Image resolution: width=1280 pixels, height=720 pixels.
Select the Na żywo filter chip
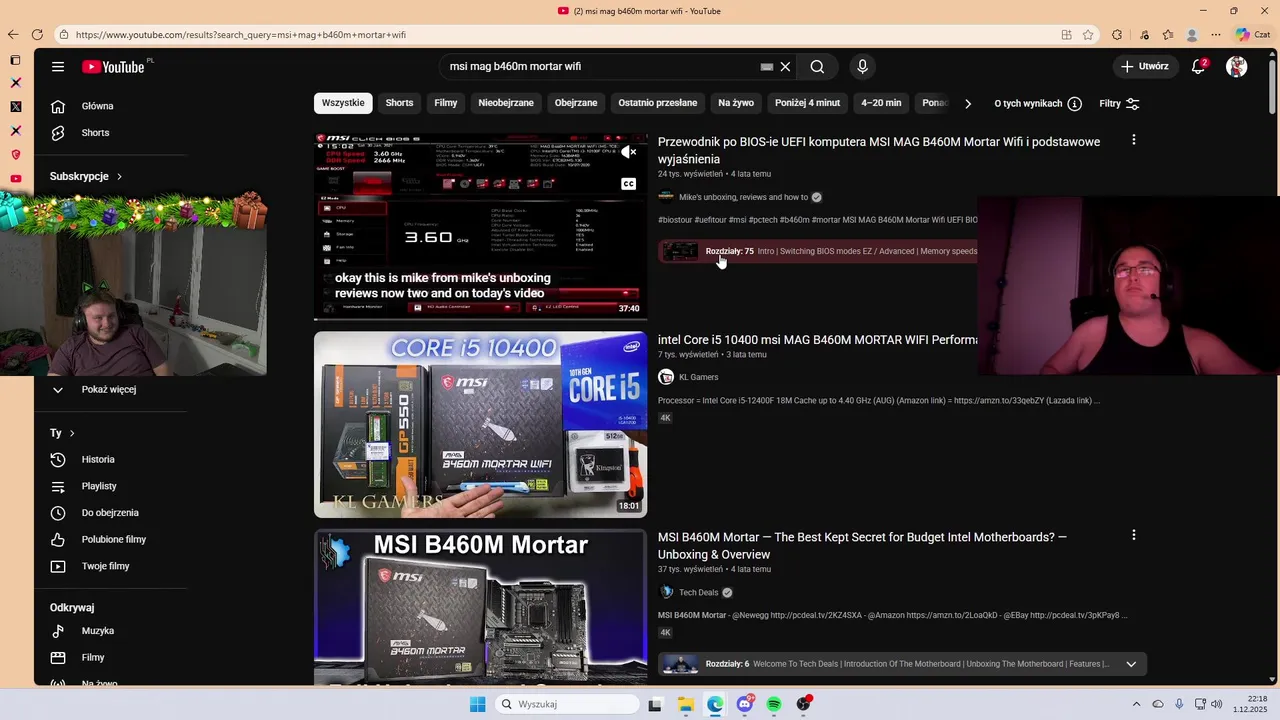tap(736, 103)
